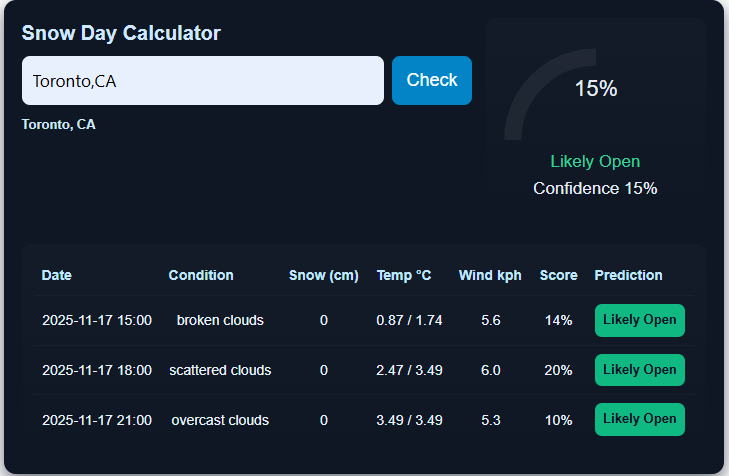
Task: Select the 2025-11-17 18:00 date cell
Action: tap(97, 370)
